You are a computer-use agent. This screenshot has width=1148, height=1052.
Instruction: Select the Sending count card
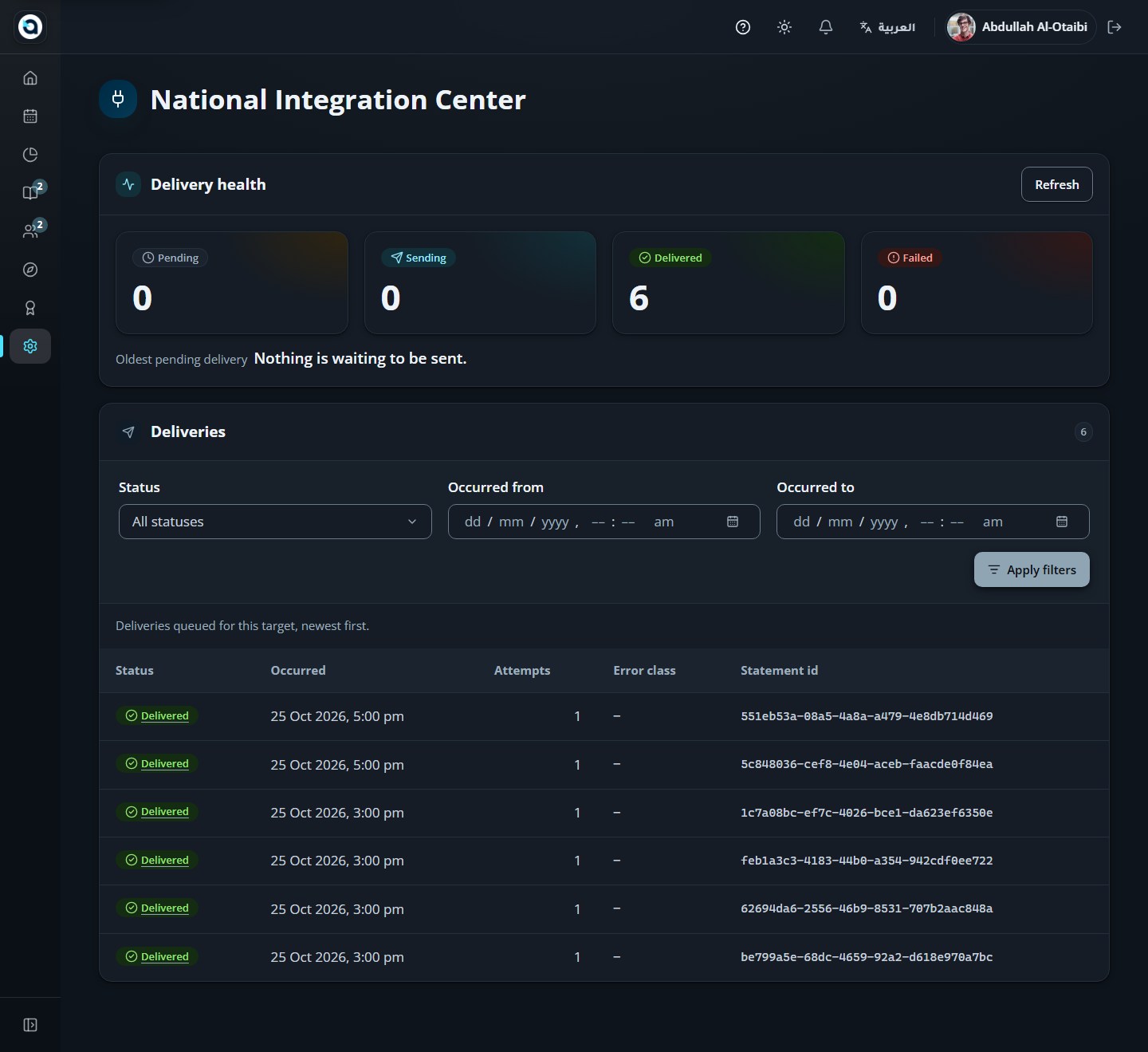click(x=480, y=282)
